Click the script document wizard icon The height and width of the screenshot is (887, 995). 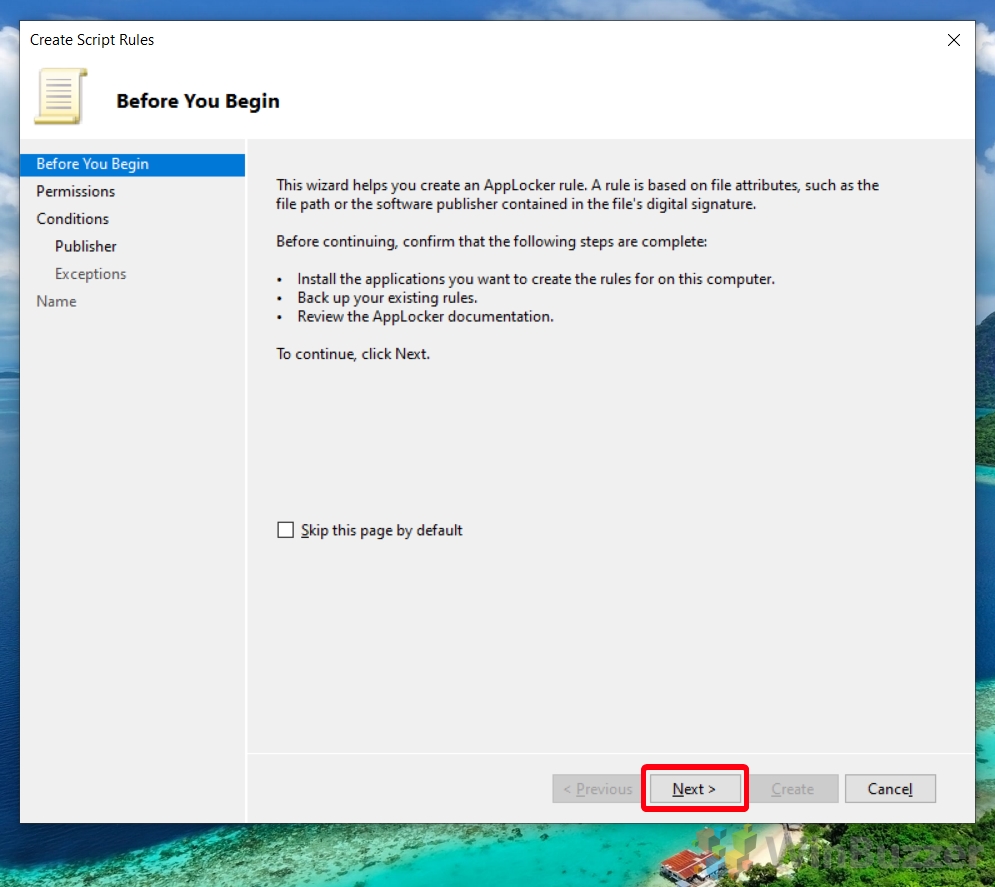click(x=60, y=96)
